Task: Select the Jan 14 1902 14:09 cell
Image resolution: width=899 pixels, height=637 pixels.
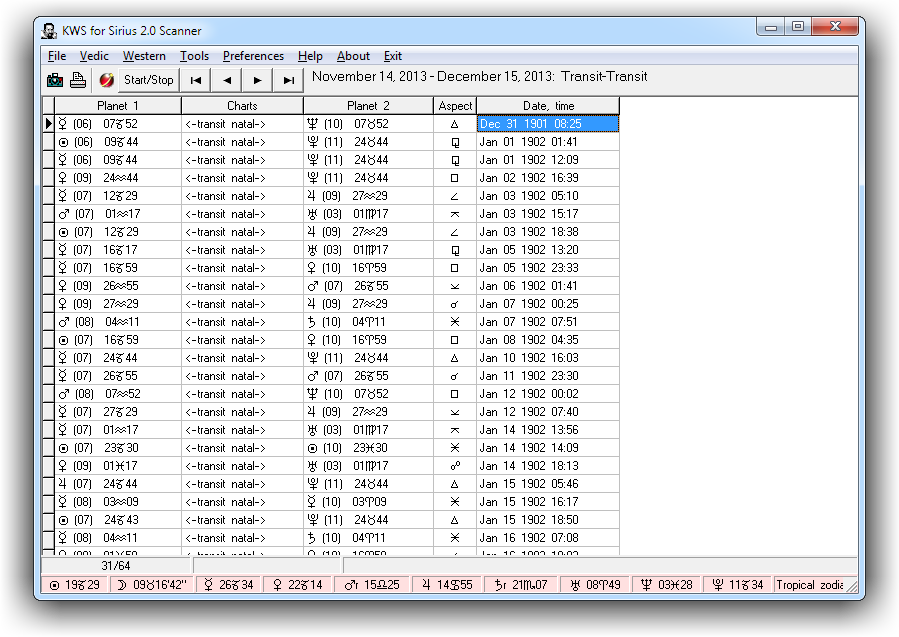Action: 548,448
